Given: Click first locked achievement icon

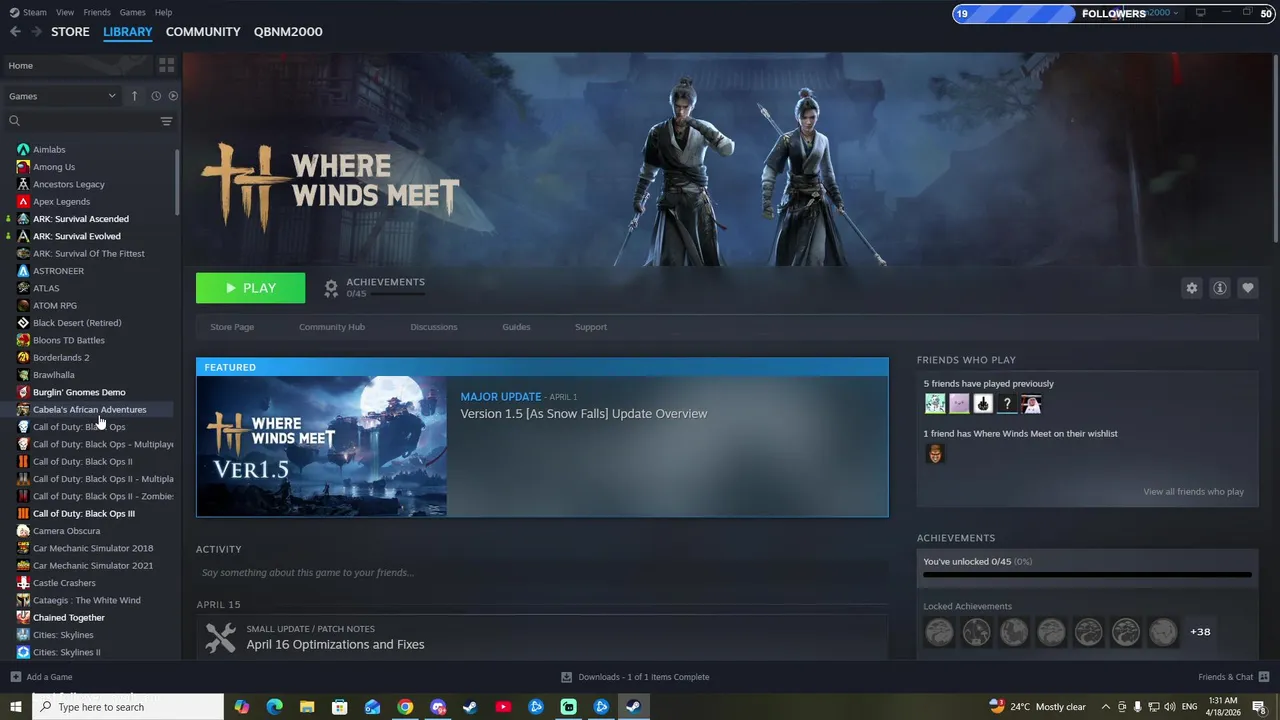Looking at the screenshot, I should click(x=939, y=632).
